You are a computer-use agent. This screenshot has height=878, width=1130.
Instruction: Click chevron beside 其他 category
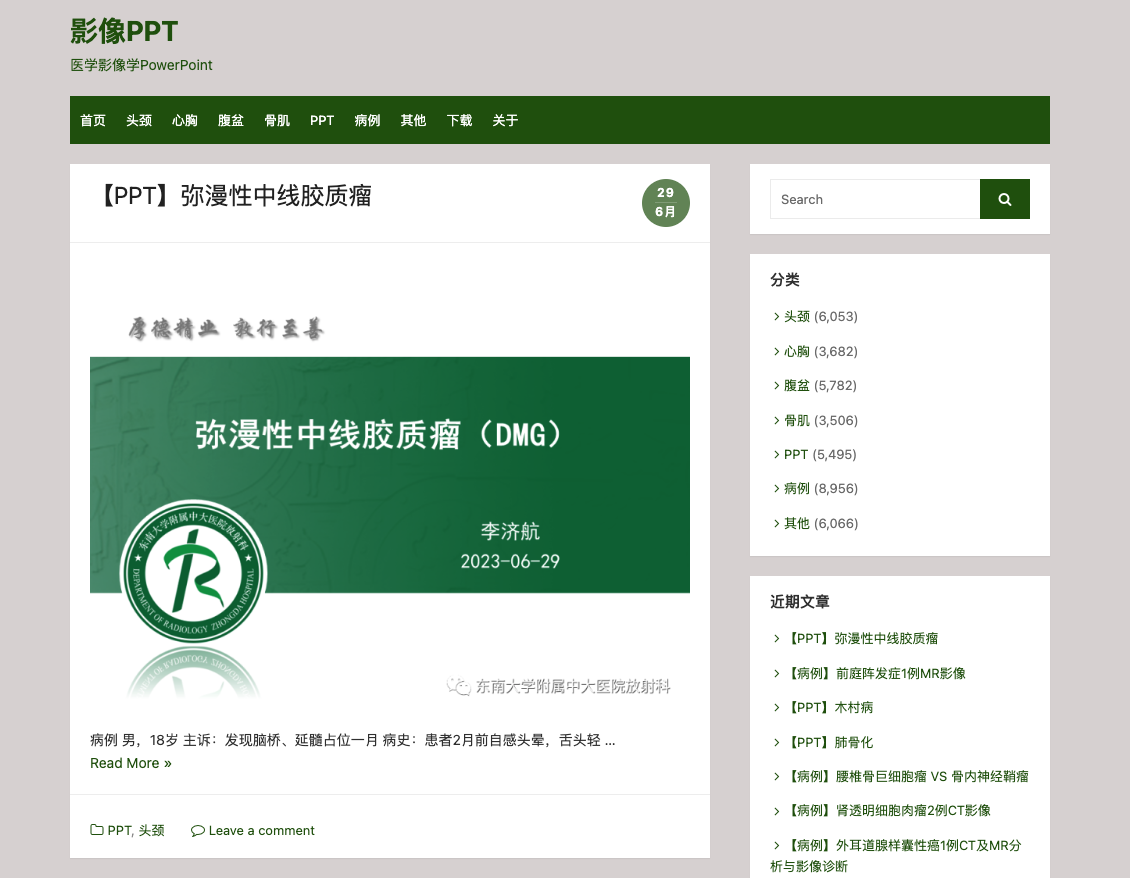pyautogui.click(x=776, y=523)
